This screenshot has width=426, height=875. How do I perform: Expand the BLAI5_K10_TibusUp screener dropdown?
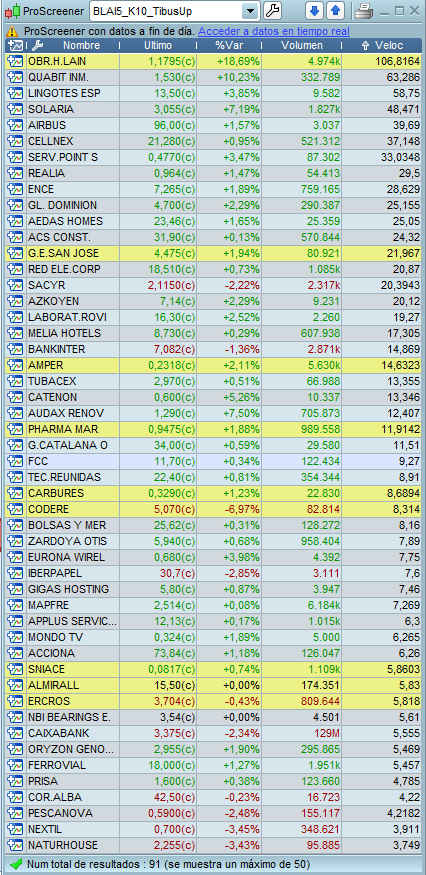click(251, 11)
